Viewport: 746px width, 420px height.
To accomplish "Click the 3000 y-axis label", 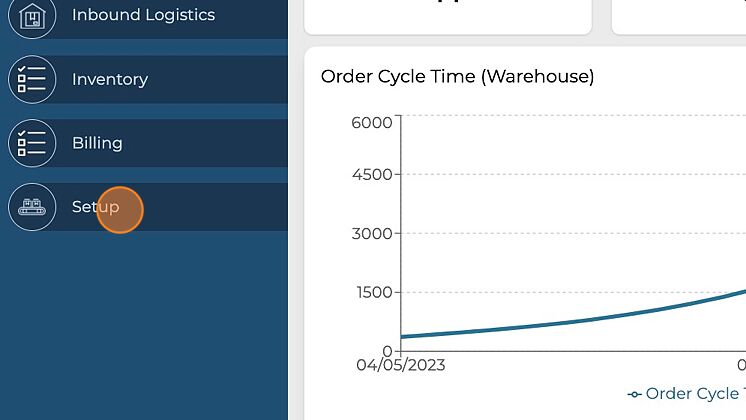I will coord(372,233).
